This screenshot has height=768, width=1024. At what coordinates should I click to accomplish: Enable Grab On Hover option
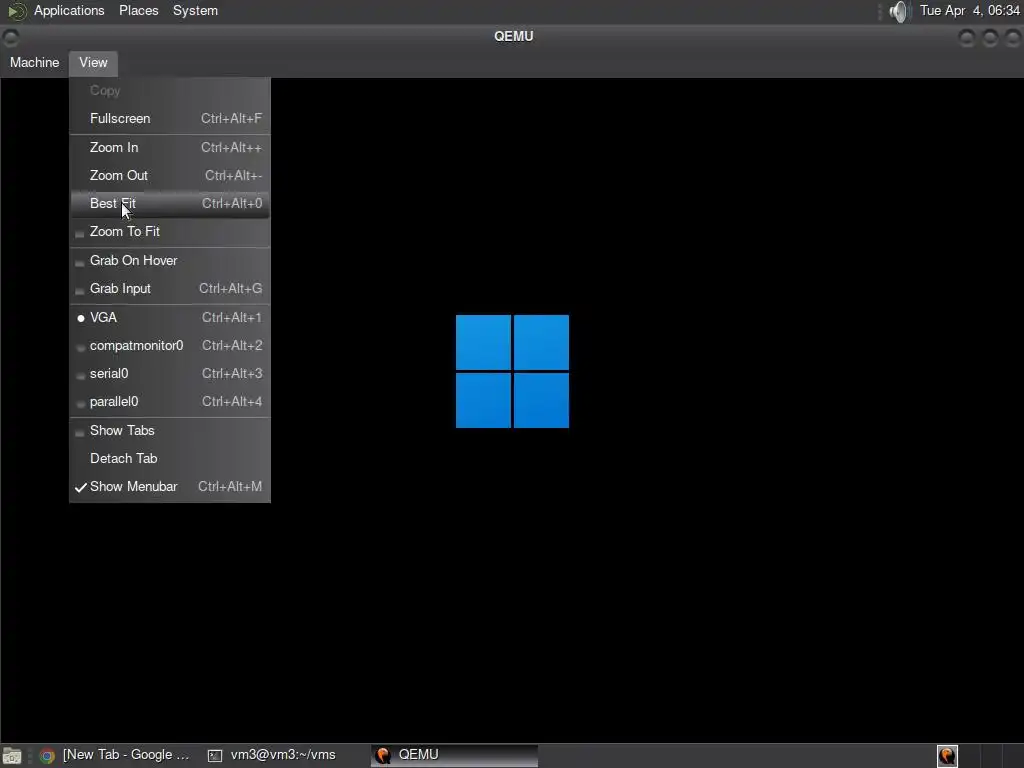click(x=170, y=261)
